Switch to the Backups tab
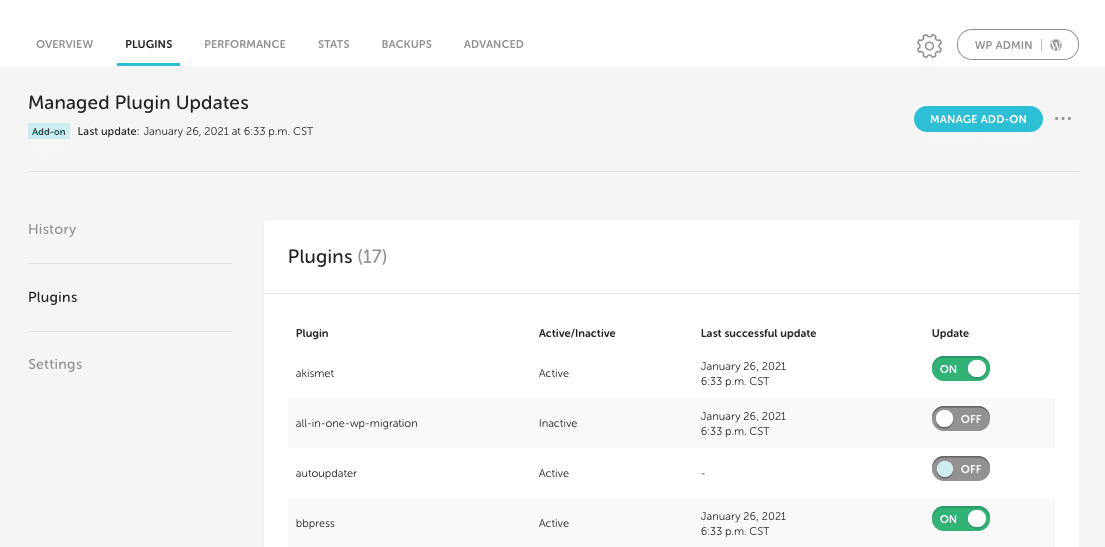 [x=406, y=44]
